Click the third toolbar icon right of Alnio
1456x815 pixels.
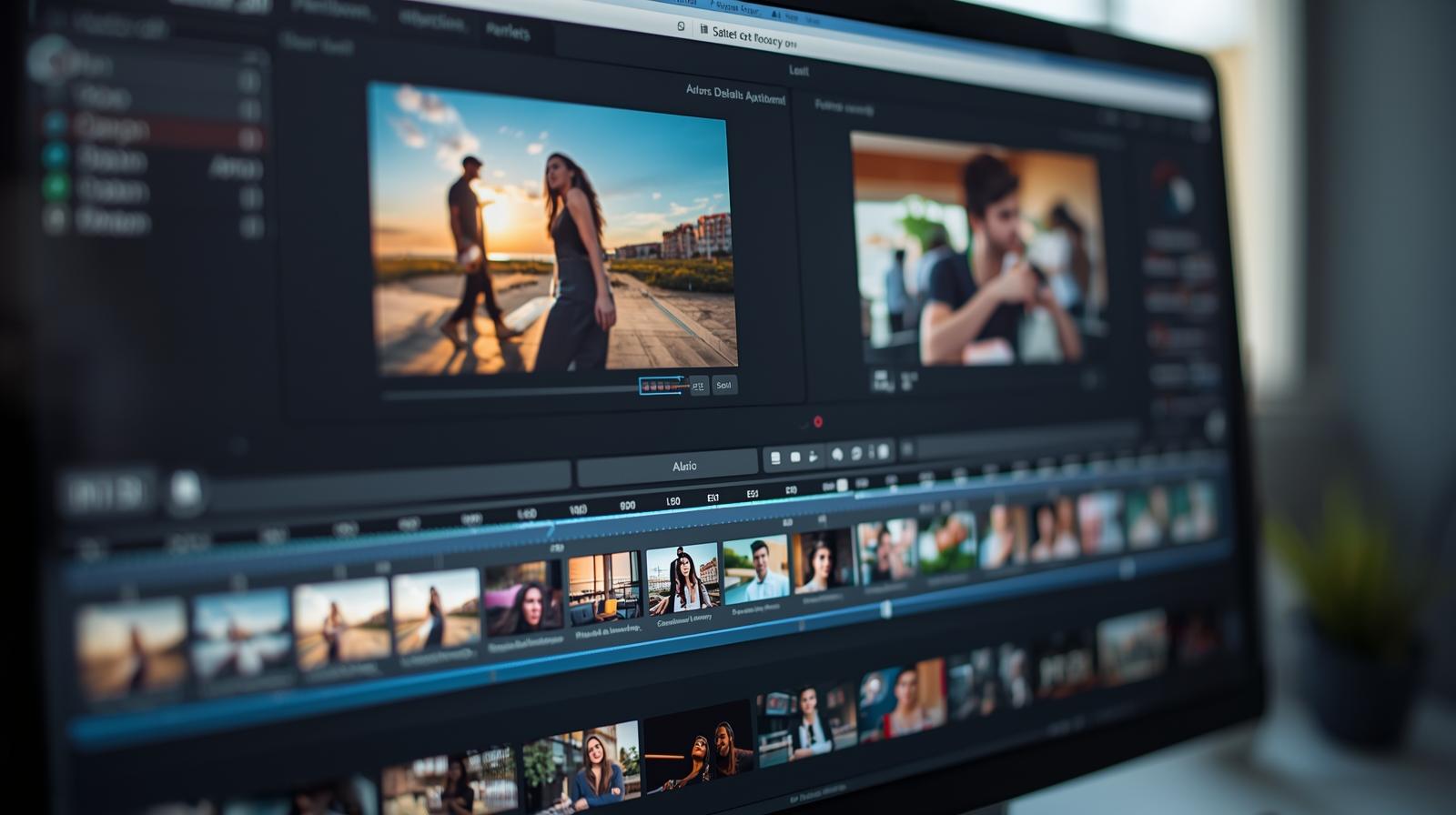tap(814, 456)
